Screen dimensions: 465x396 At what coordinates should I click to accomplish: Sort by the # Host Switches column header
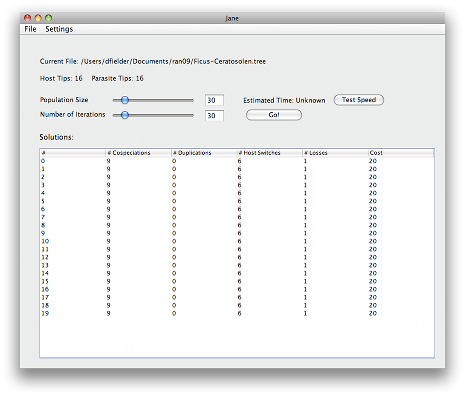269,153
